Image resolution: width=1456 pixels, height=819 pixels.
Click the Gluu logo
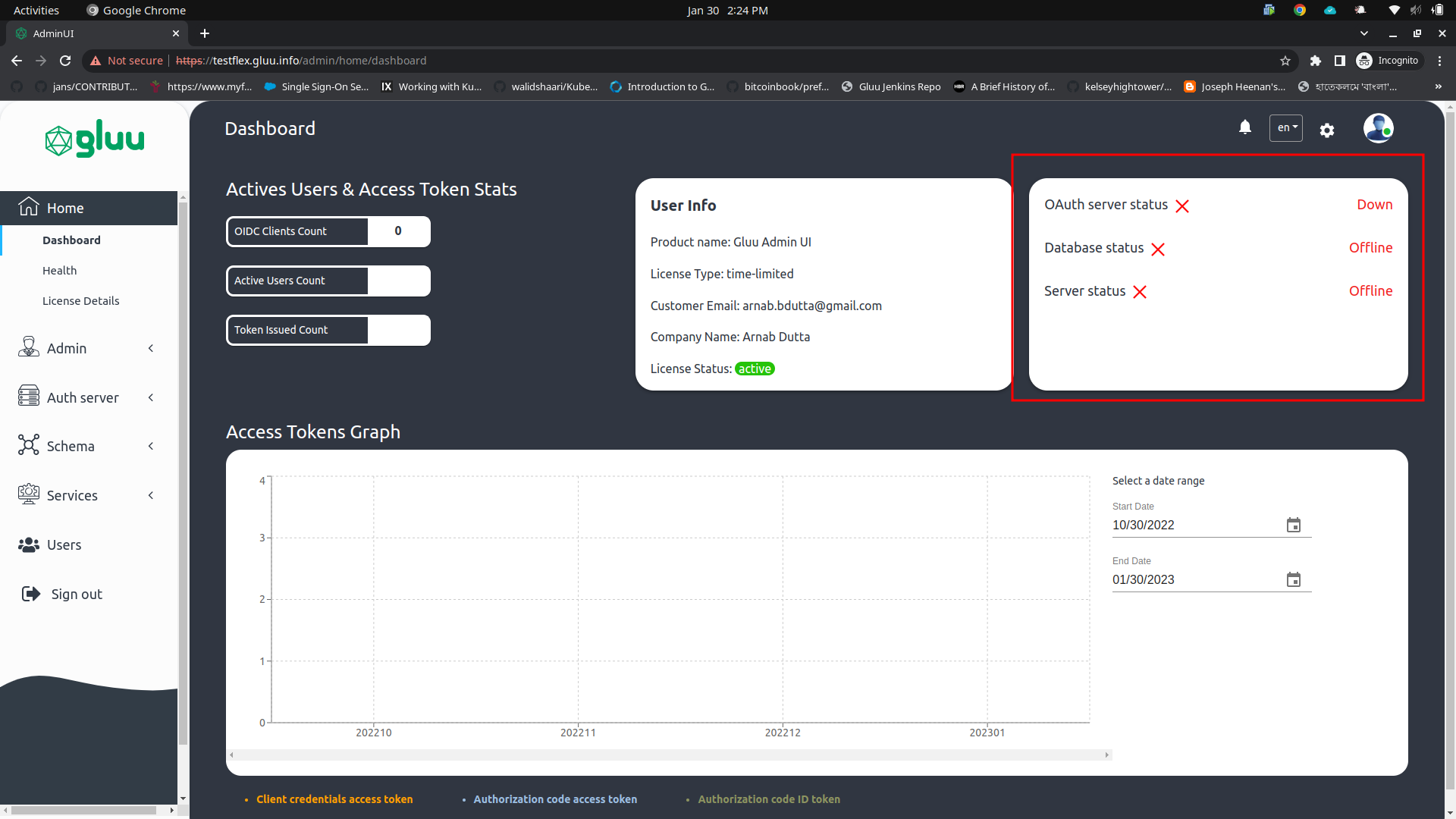[94, 139]
